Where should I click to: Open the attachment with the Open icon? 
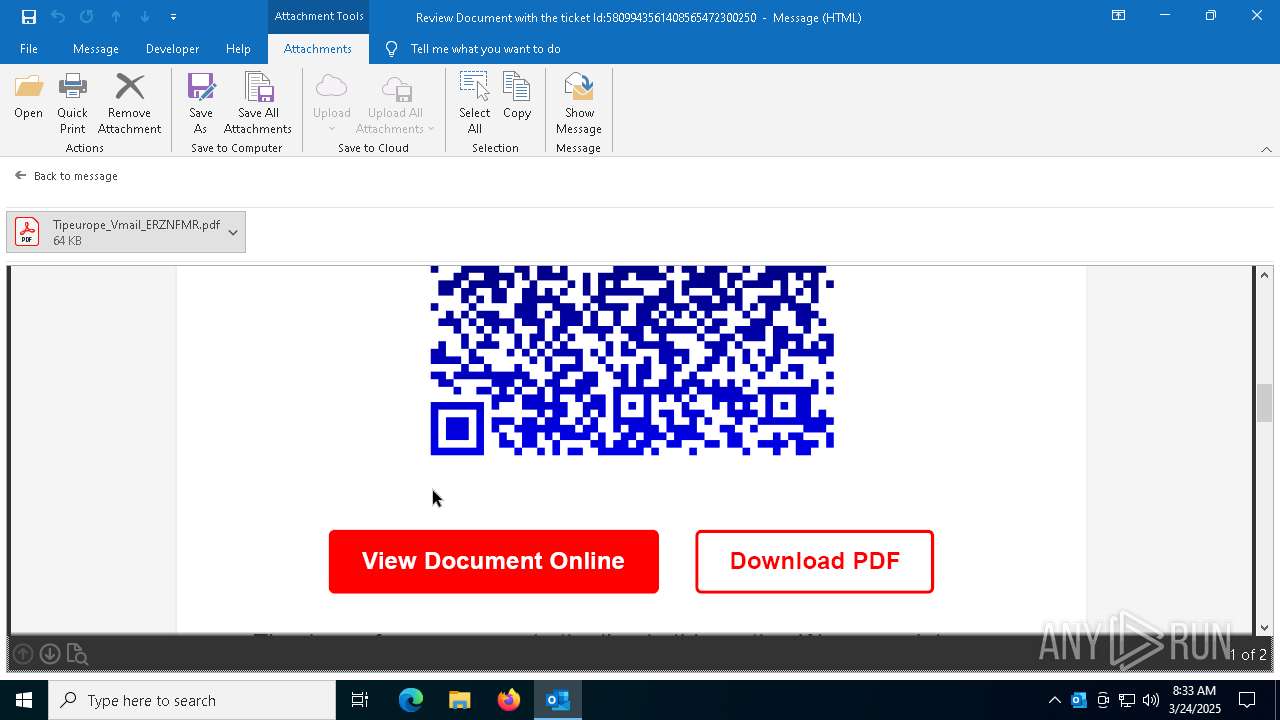(x=28, y=96)
